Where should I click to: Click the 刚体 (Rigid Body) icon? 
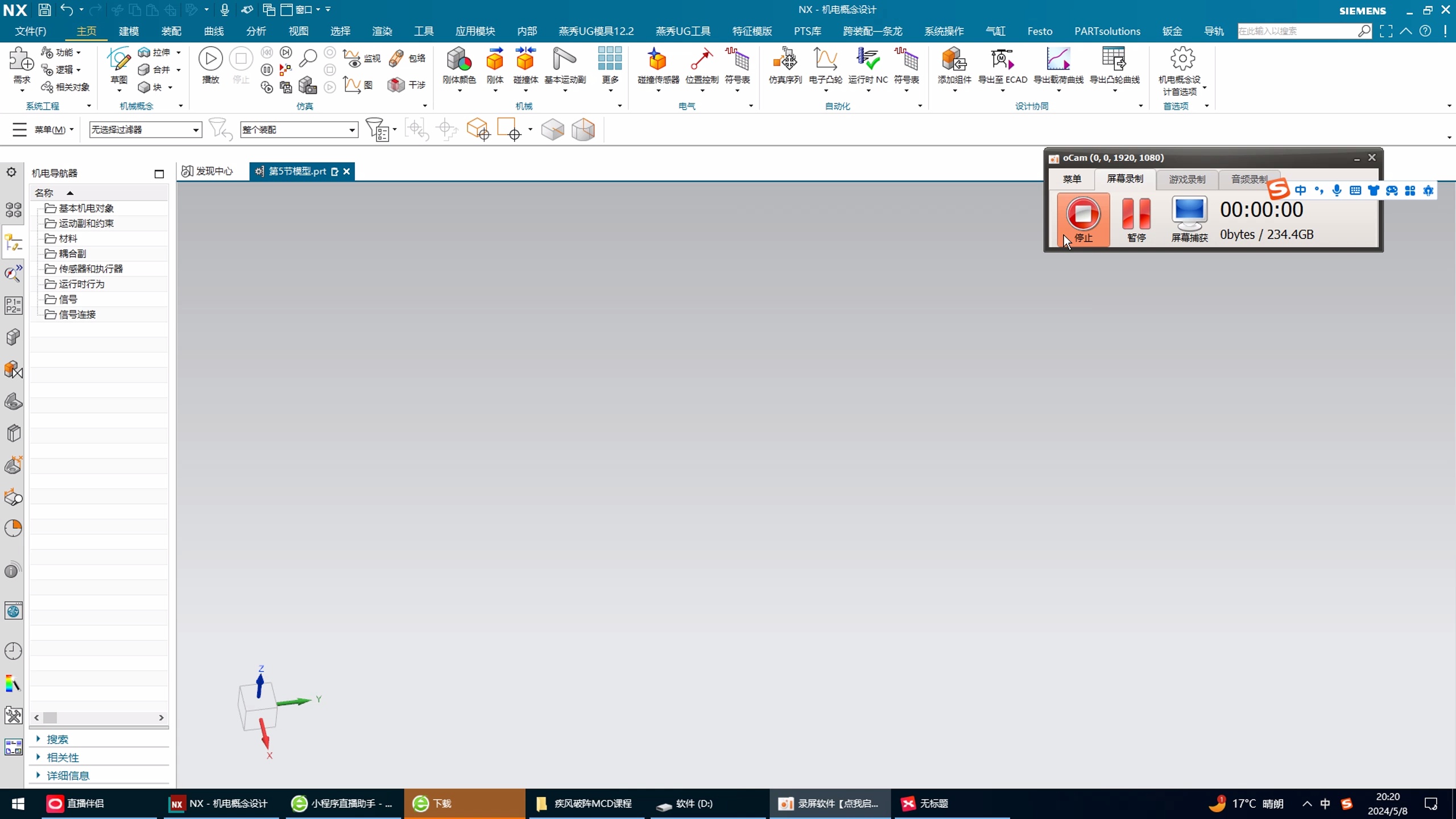click(494, 59)
